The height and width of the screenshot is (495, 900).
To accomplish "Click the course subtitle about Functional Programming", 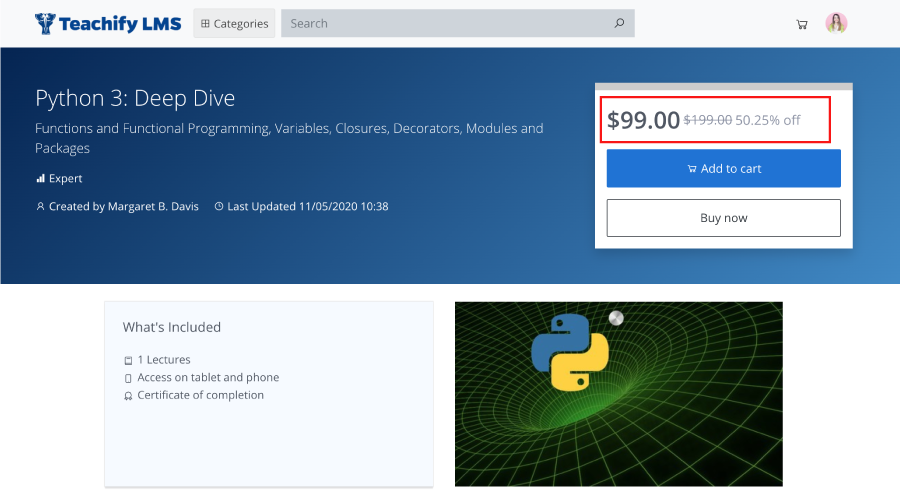I will pyautogui.click(x=289, y=138).
